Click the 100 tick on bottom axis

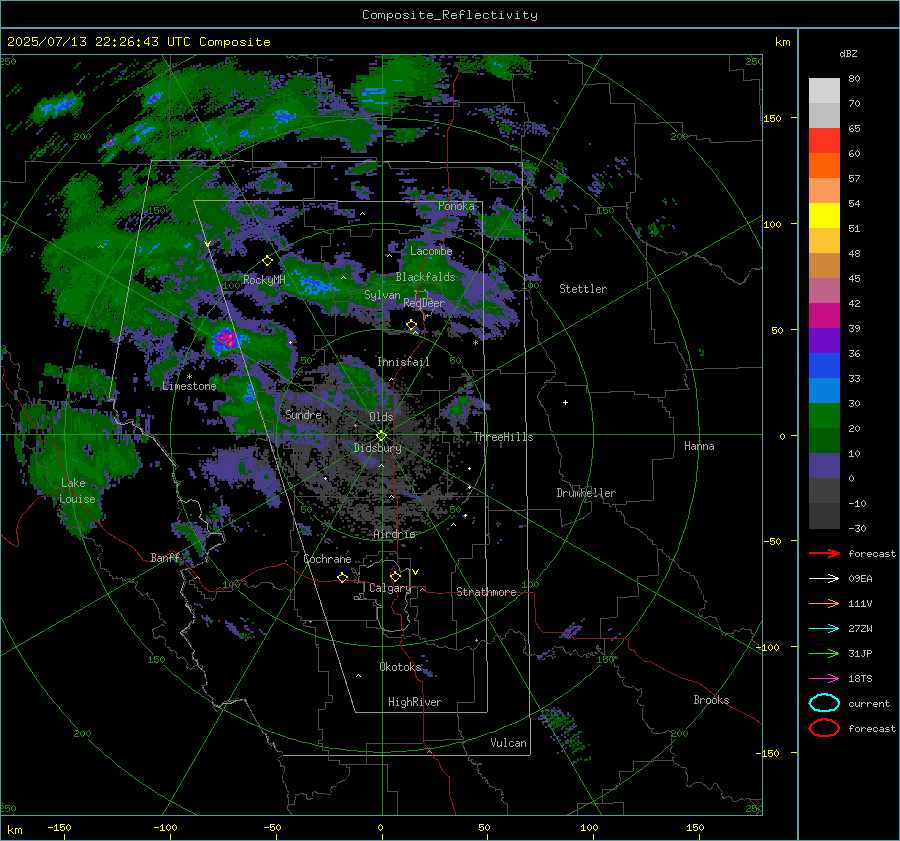click(x=589, y=827)
